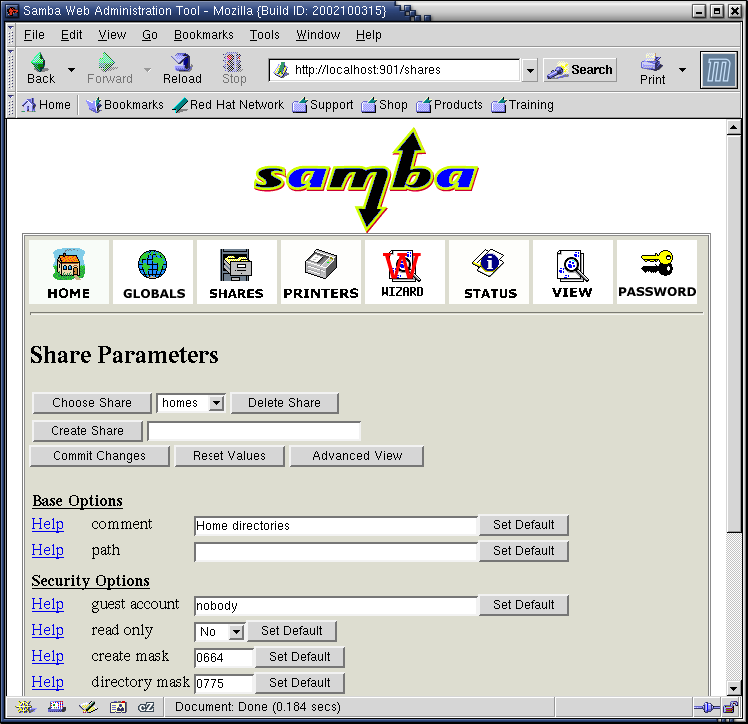The image size is (748, 724).
Task: Open Address Book status bar icon
Action: pos(118,707)
